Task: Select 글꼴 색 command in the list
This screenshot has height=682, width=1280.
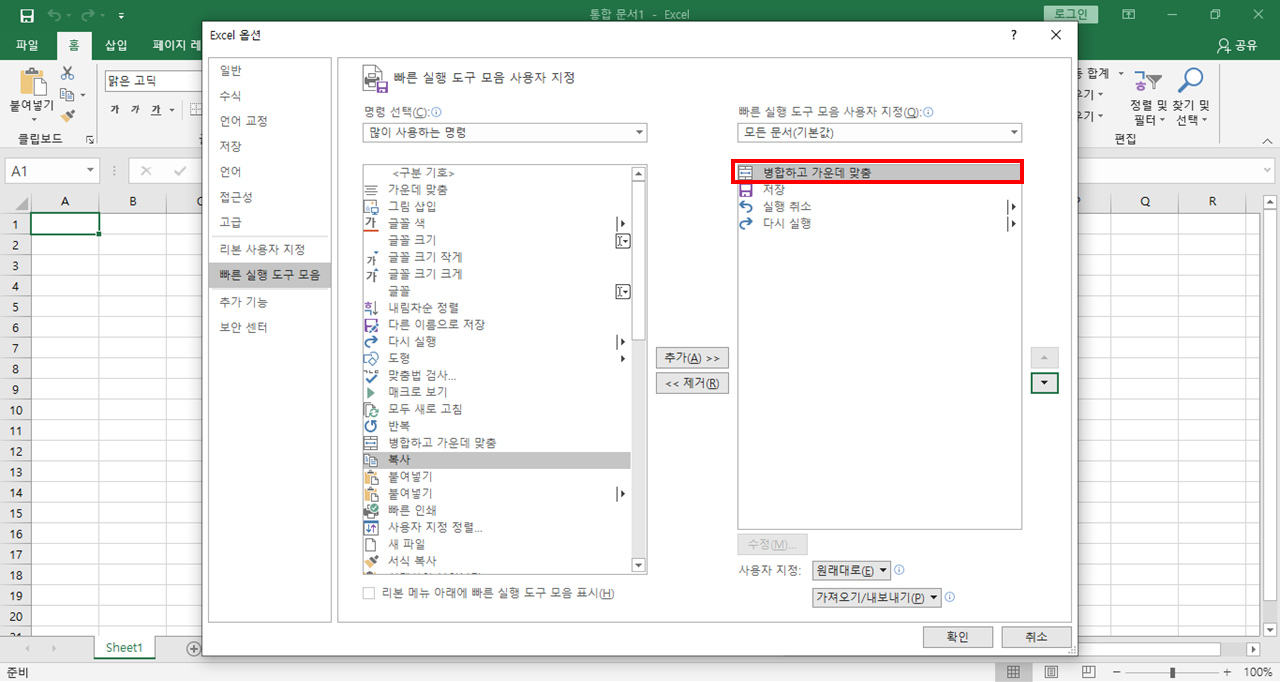Action: [x=496, y=223]
